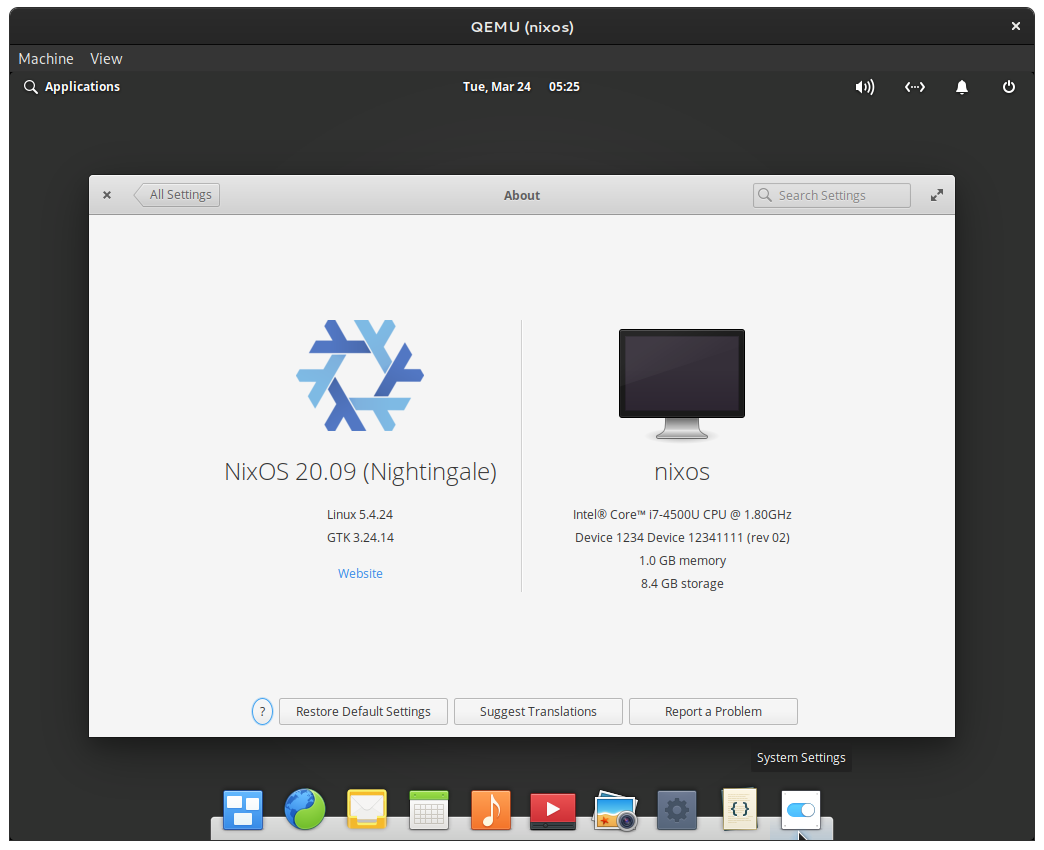
Task: Click the NixOS 20.09 (Nightingale) title
Action: coord(360,472)
